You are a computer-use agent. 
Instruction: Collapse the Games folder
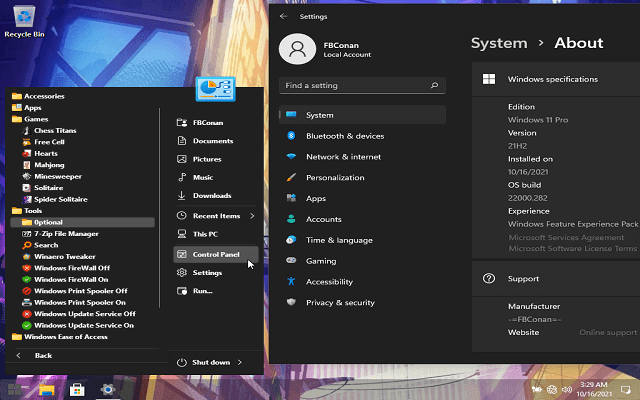pyautogui.click(x=30, y=119)
